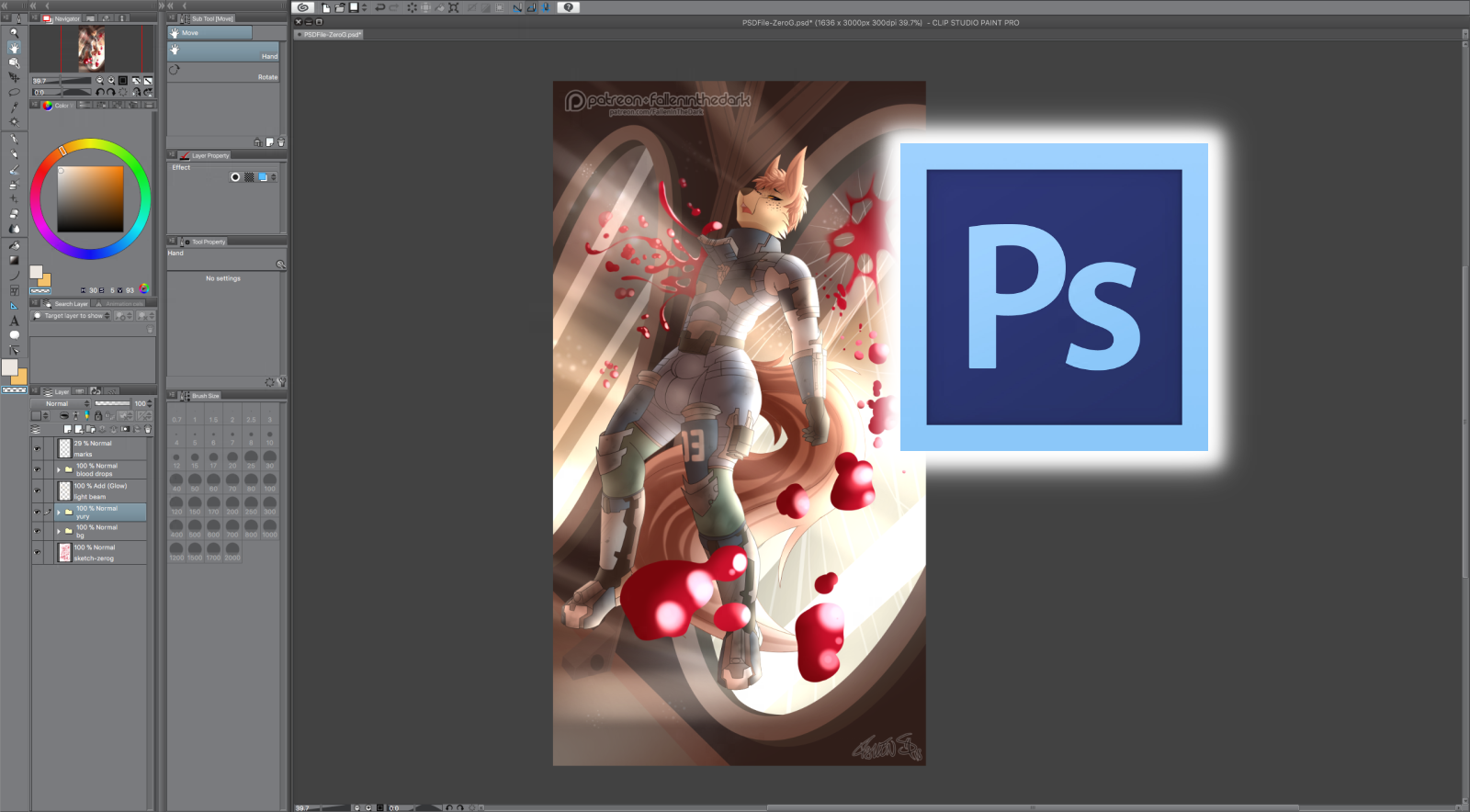Hide the light beam layer
This screenshot has width=1470, height=812.
click(38, 491)
